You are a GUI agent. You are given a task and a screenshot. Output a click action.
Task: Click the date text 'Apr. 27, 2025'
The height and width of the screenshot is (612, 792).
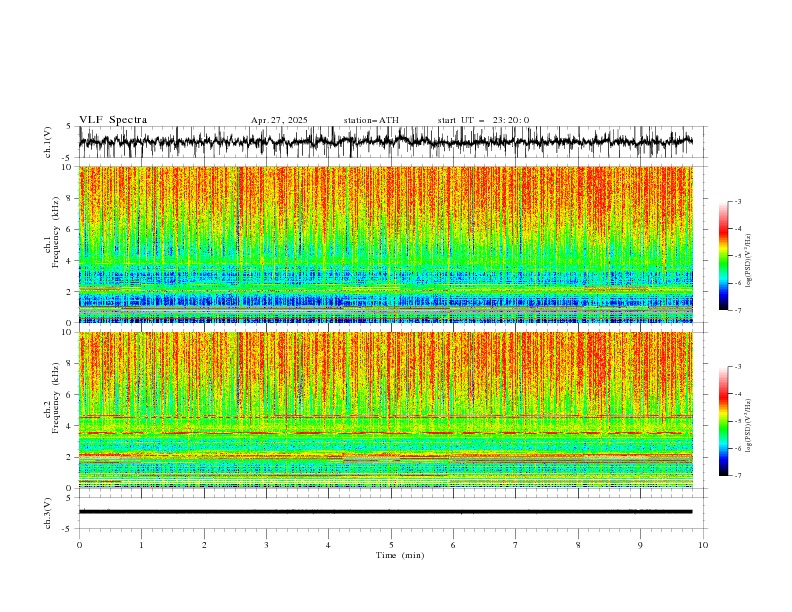(279, 120)
